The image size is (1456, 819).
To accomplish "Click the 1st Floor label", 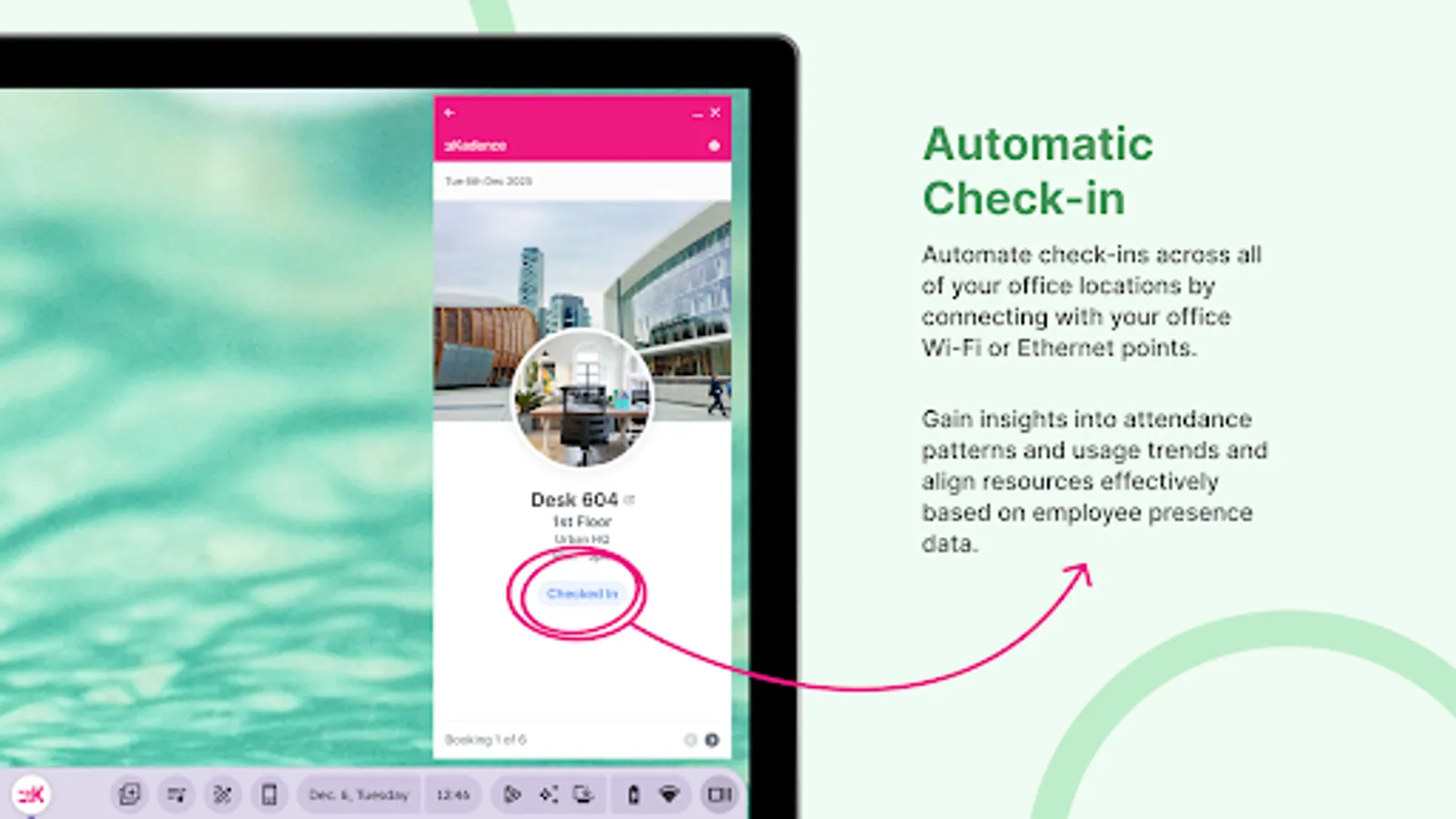I will pos(582,521).
